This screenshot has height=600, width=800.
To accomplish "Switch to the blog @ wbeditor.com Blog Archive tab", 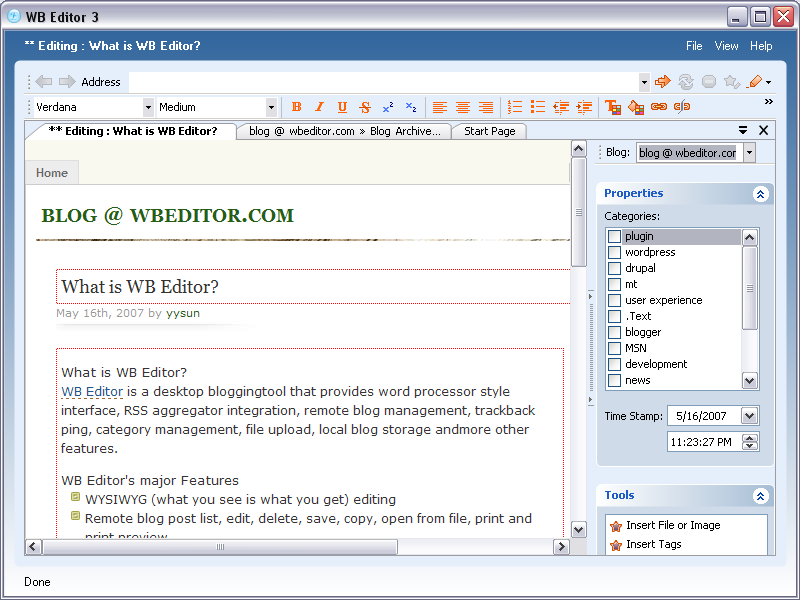I will coord(344,131).
